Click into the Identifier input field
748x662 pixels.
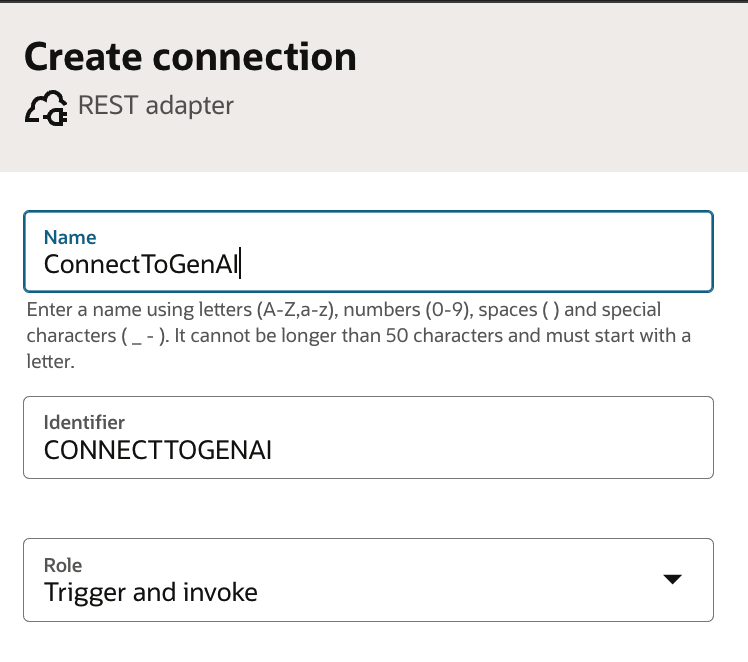[368, 437]
